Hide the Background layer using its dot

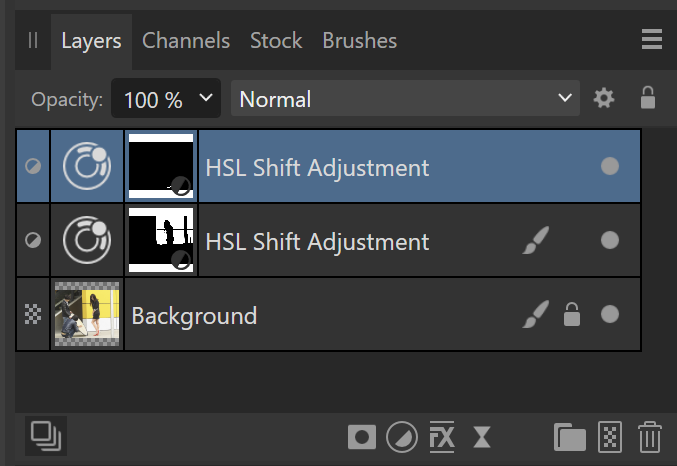(x=610, y=315)
